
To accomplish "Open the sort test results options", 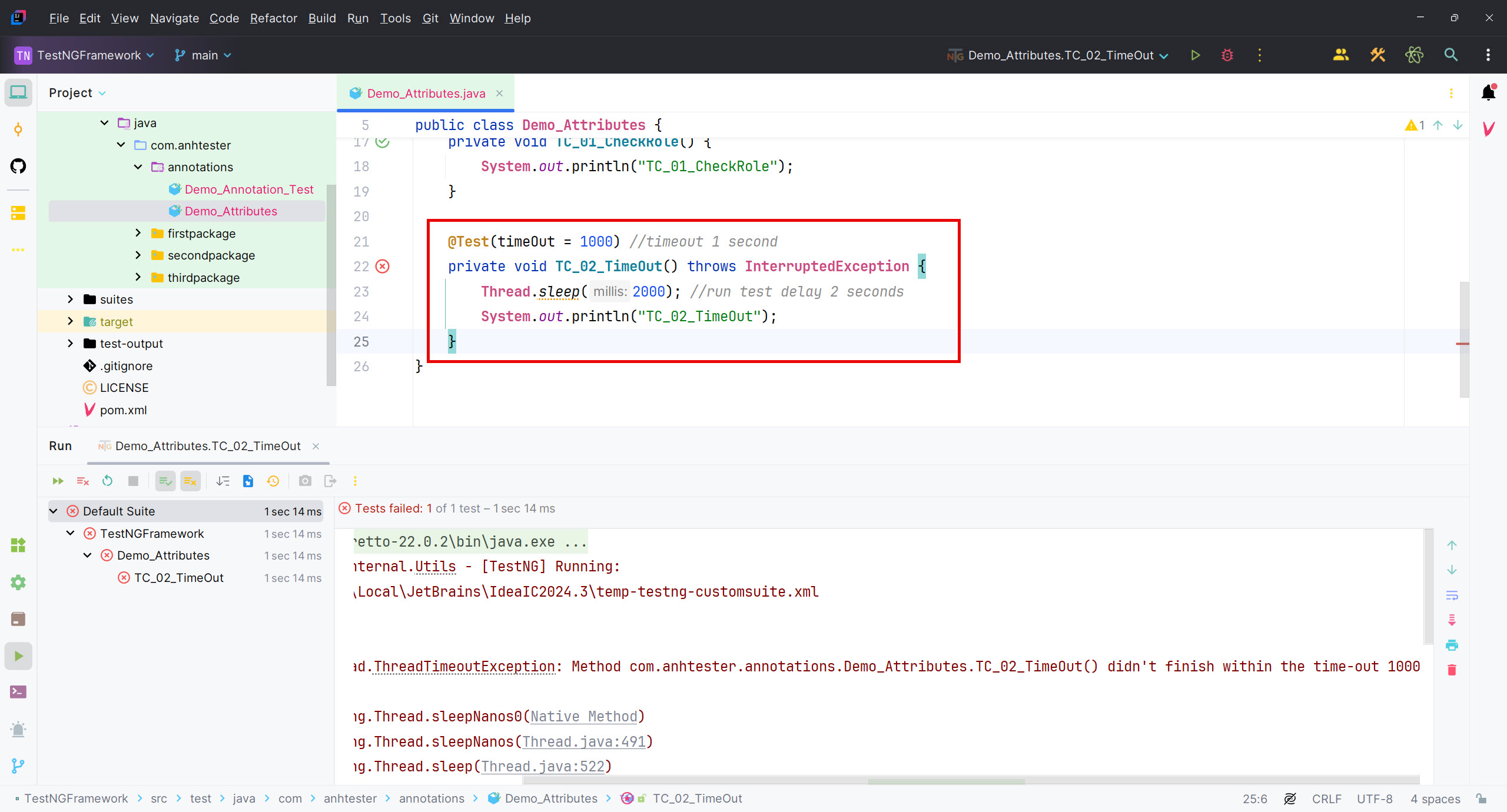I will [x=223, y=481].
